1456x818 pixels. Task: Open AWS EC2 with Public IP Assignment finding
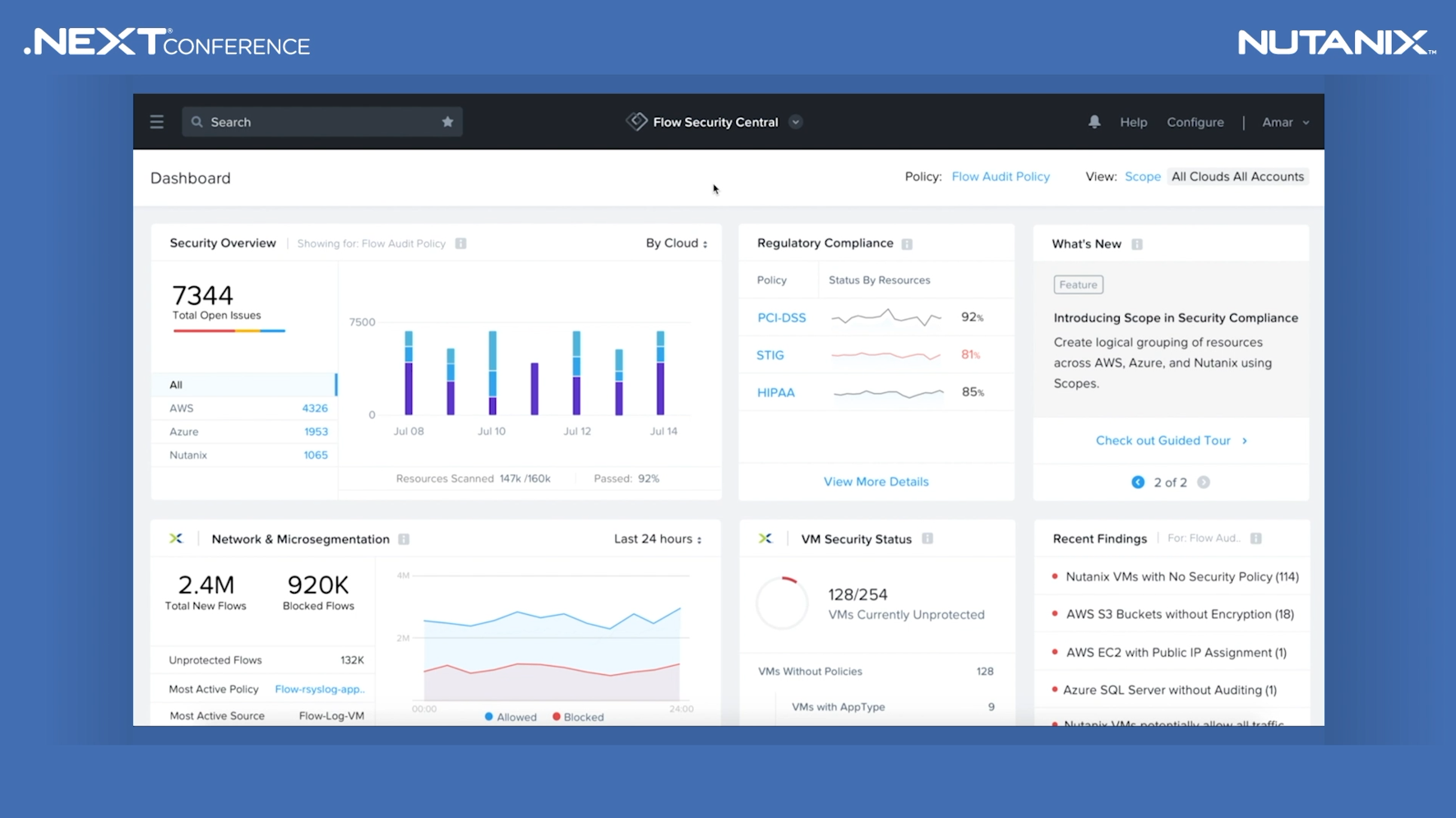click(x=1176, y=653)
